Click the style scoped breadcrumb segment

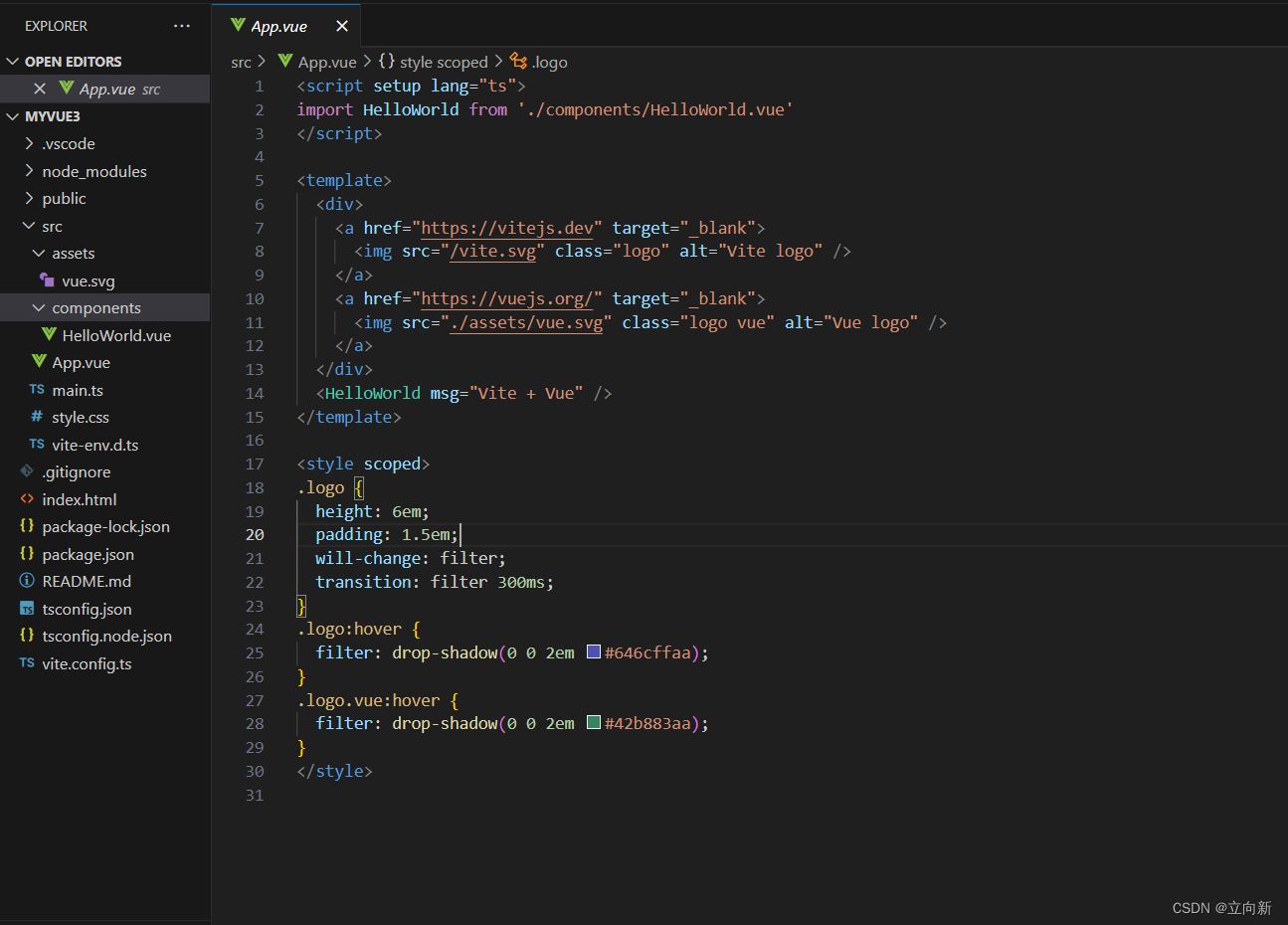click(444, 62)
